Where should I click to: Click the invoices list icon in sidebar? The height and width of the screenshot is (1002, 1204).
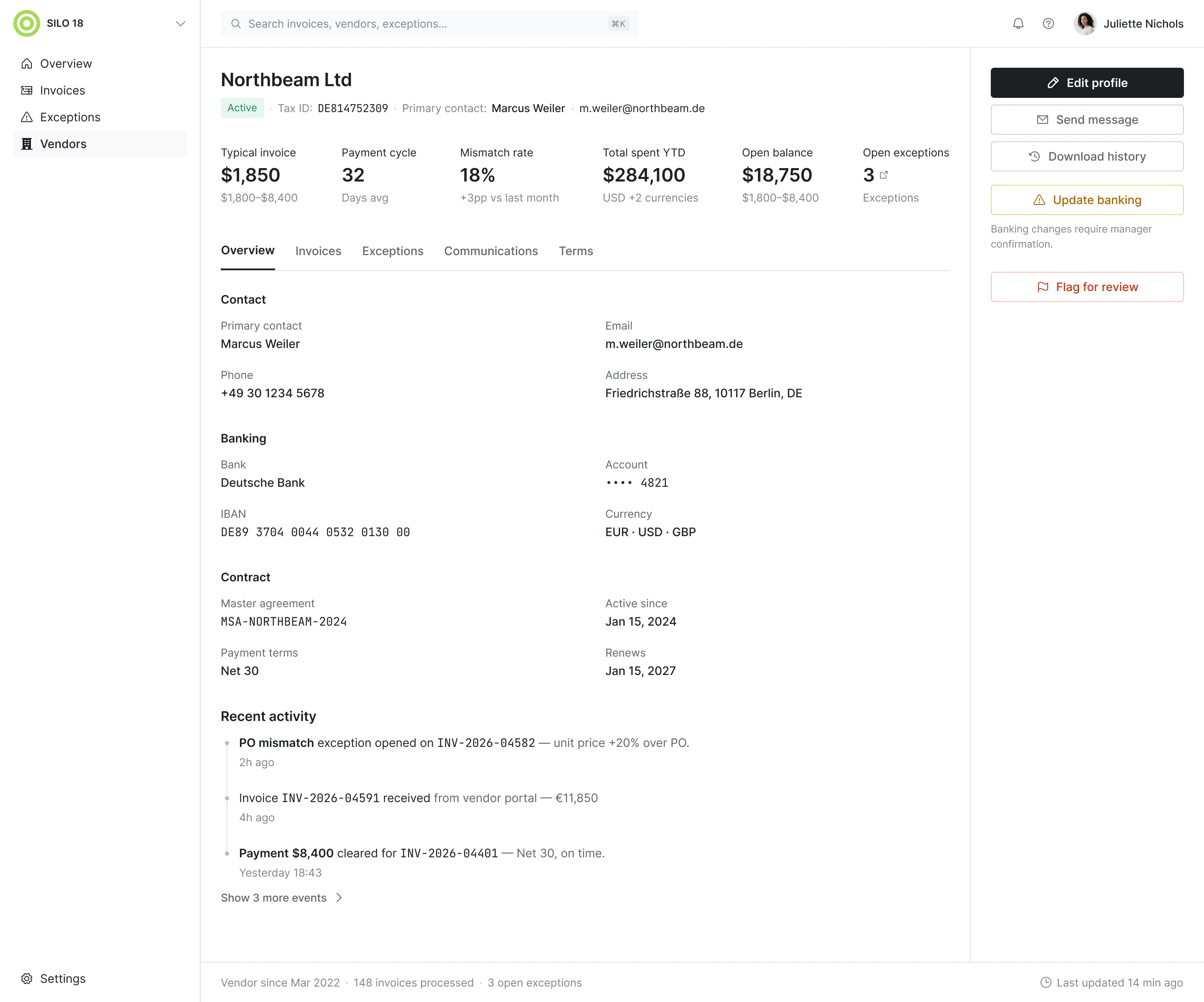pyautogui.click(x=26, y=91)
